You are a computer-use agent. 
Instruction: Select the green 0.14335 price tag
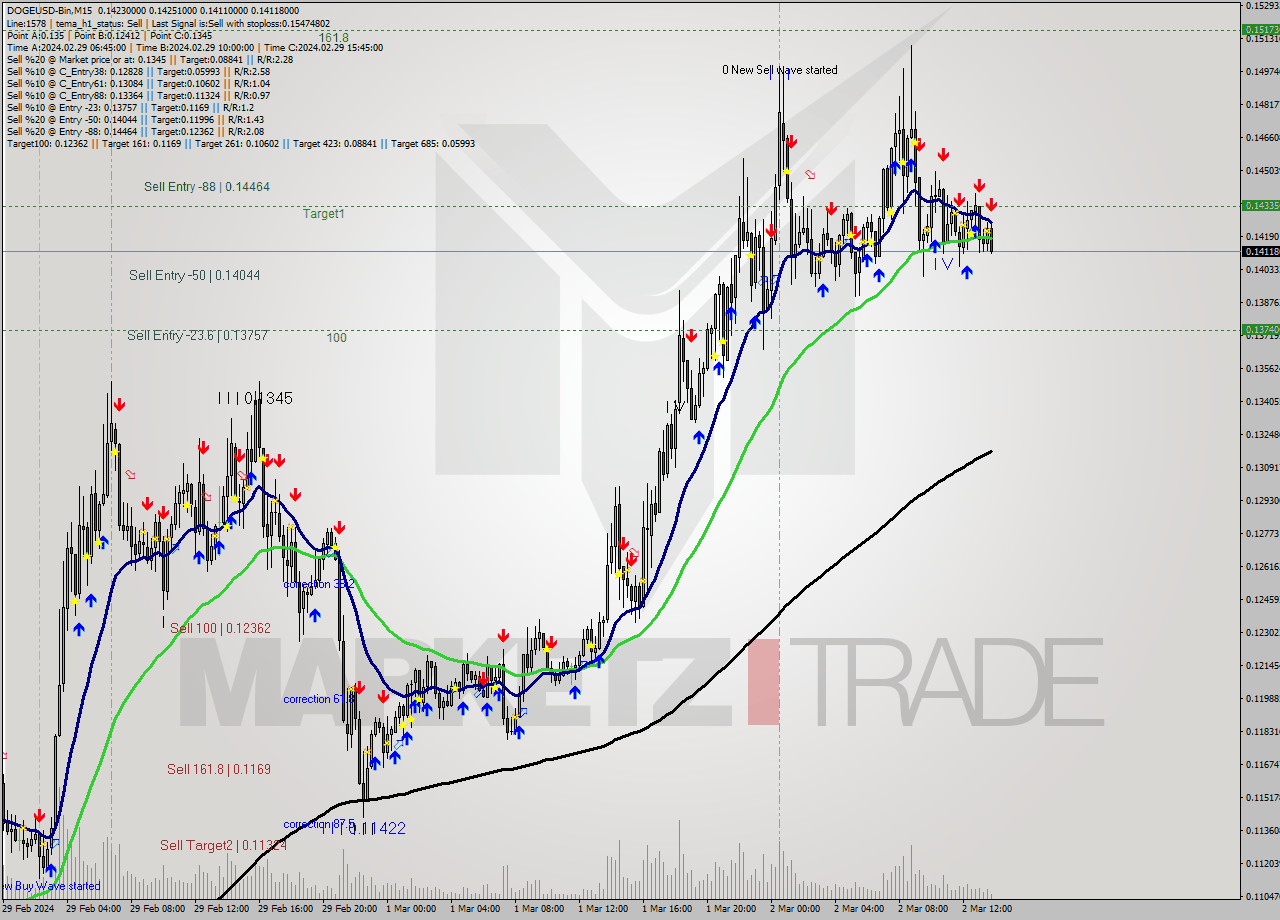(1260, 205)
